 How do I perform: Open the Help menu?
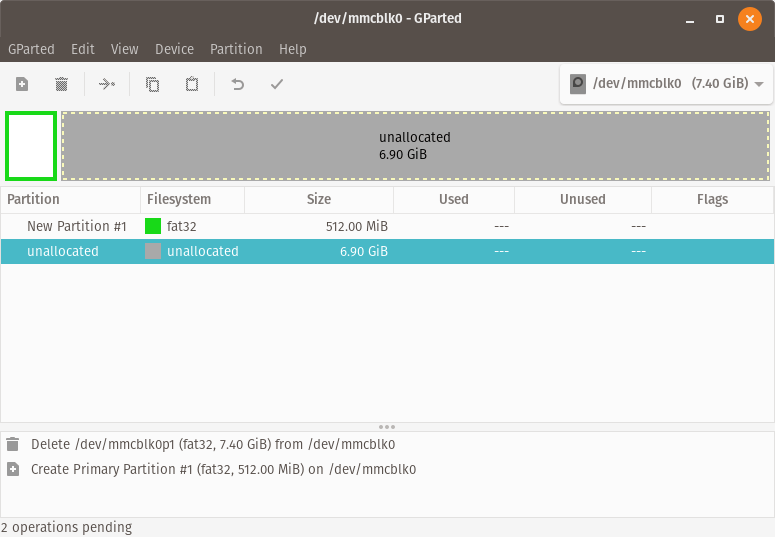tap(293, 49)
